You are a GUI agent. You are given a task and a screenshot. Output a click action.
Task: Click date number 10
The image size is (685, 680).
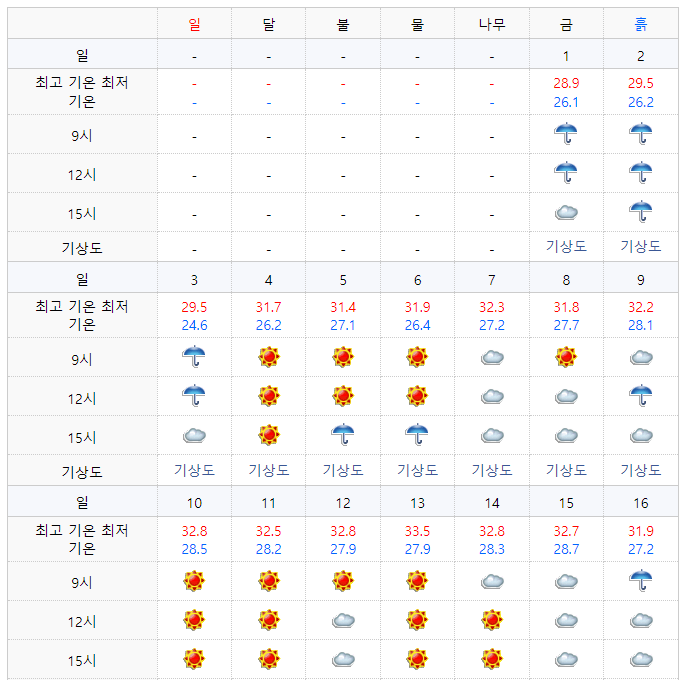click(x=194, y=503)
